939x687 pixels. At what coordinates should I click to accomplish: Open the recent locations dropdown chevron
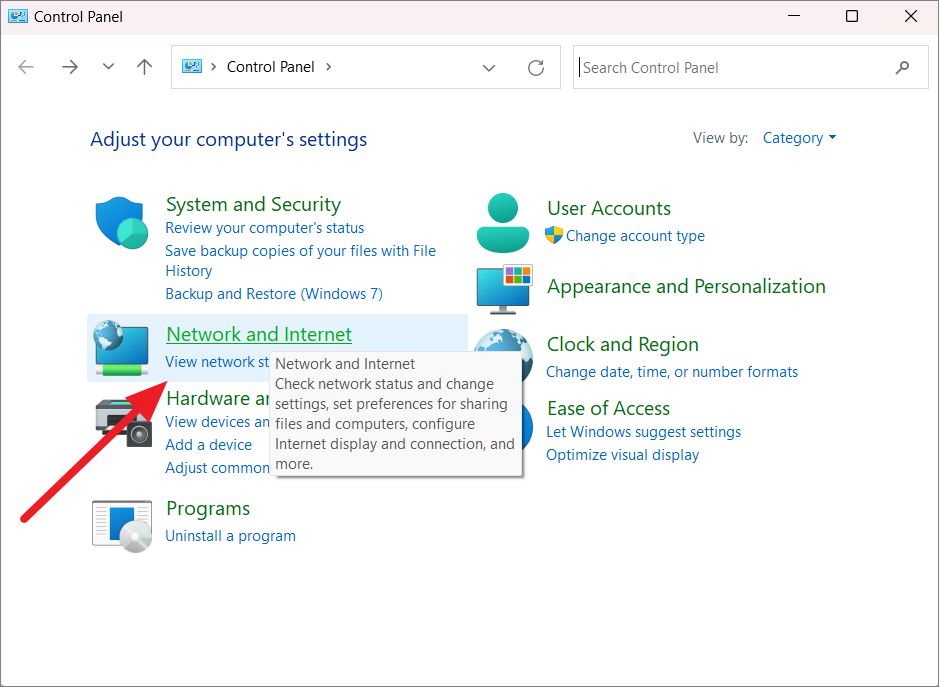pyautogui.click(x=108, y=66)
